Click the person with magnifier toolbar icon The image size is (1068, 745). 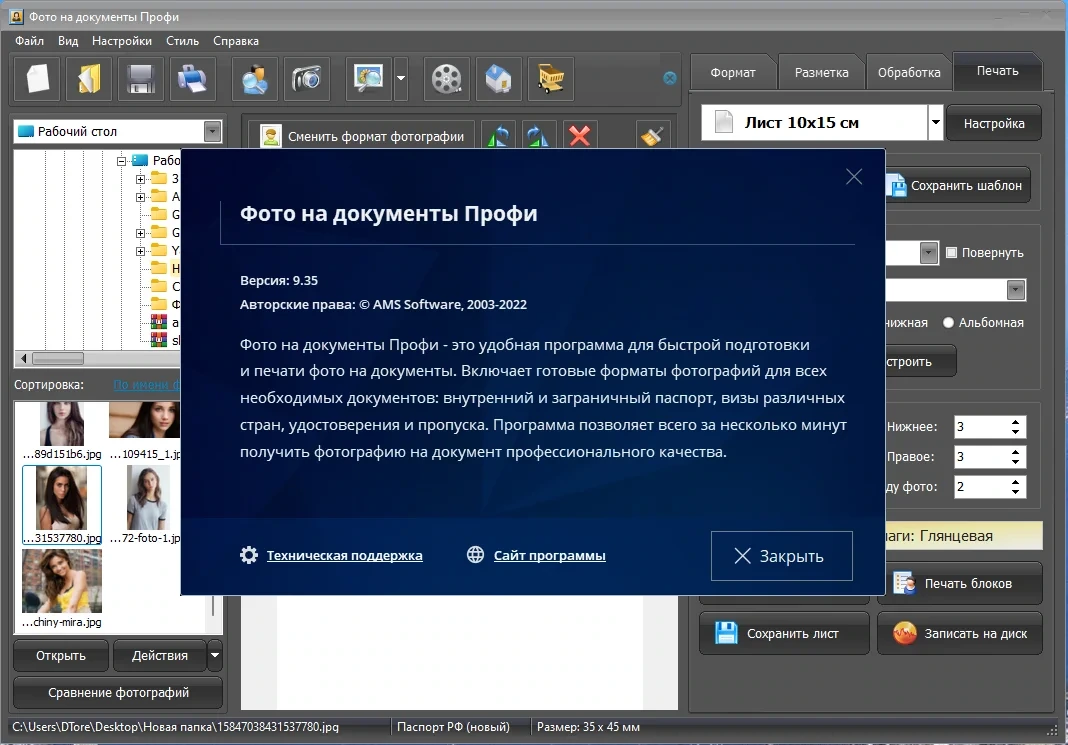[255, 79]
